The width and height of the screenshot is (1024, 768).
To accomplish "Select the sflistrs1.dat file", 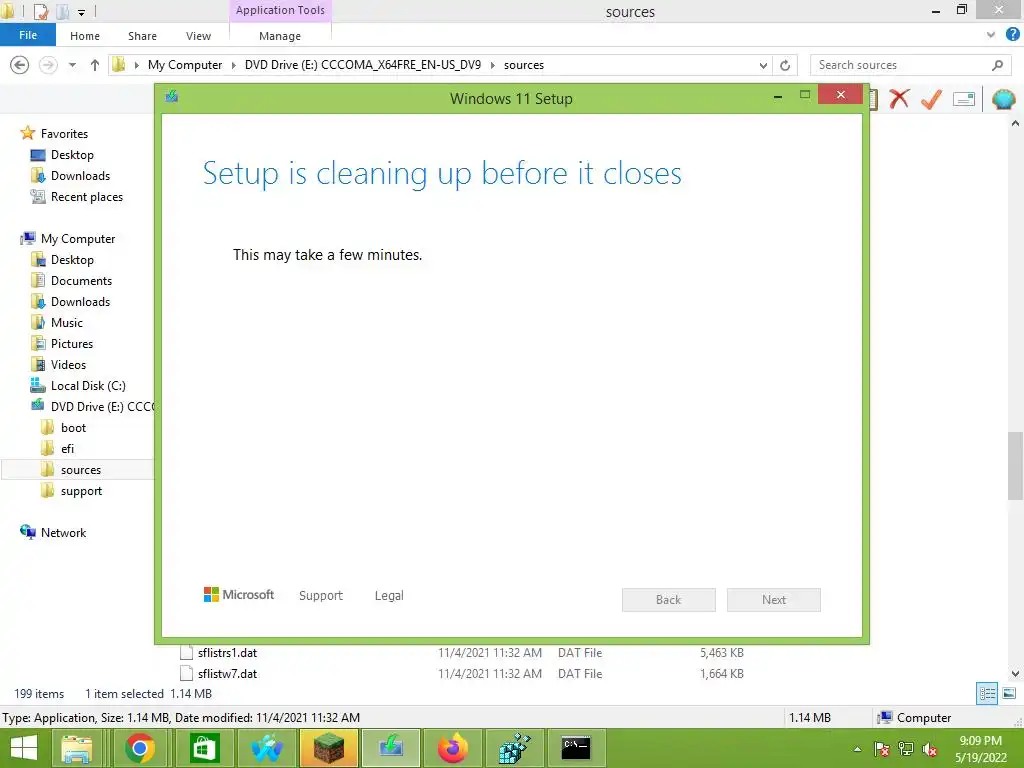I will (227, 652).
